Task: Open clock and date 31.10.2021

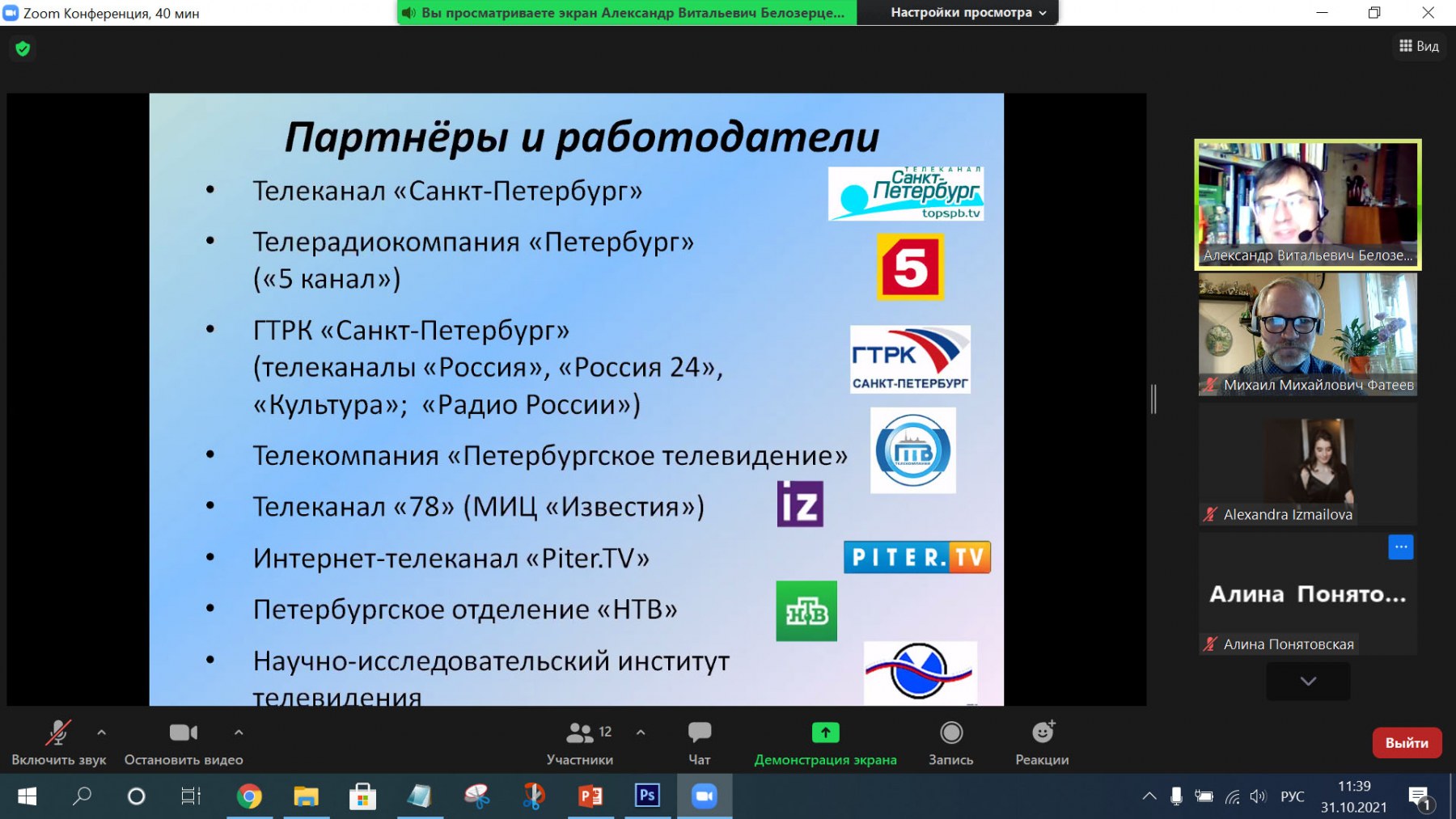Action: [1353, 796]
